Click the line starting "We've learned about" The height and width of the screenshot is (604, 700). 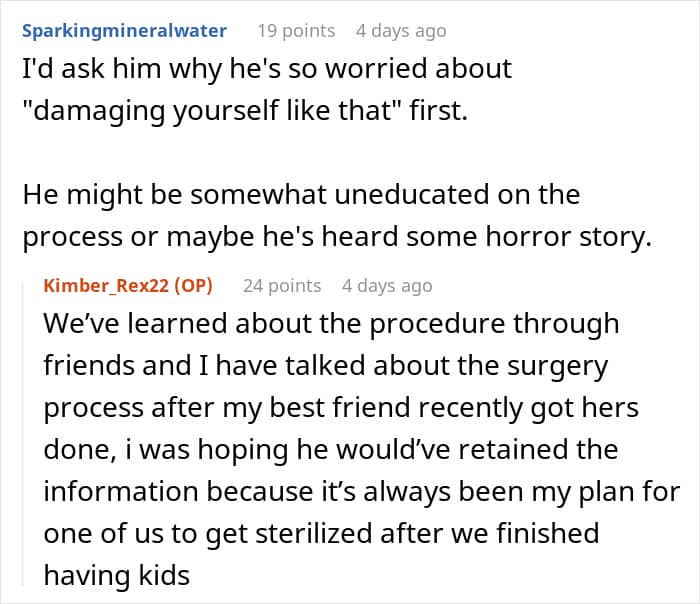[331, 325]
